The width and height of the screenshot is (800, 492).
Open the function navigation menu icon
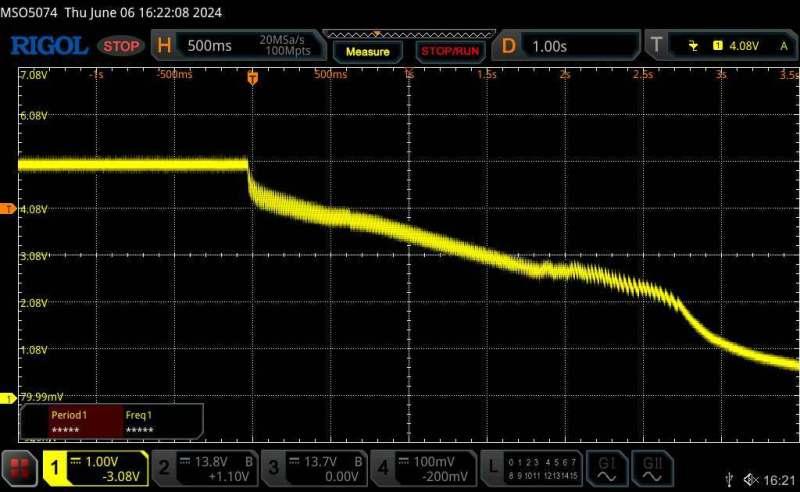coord(19,466)
